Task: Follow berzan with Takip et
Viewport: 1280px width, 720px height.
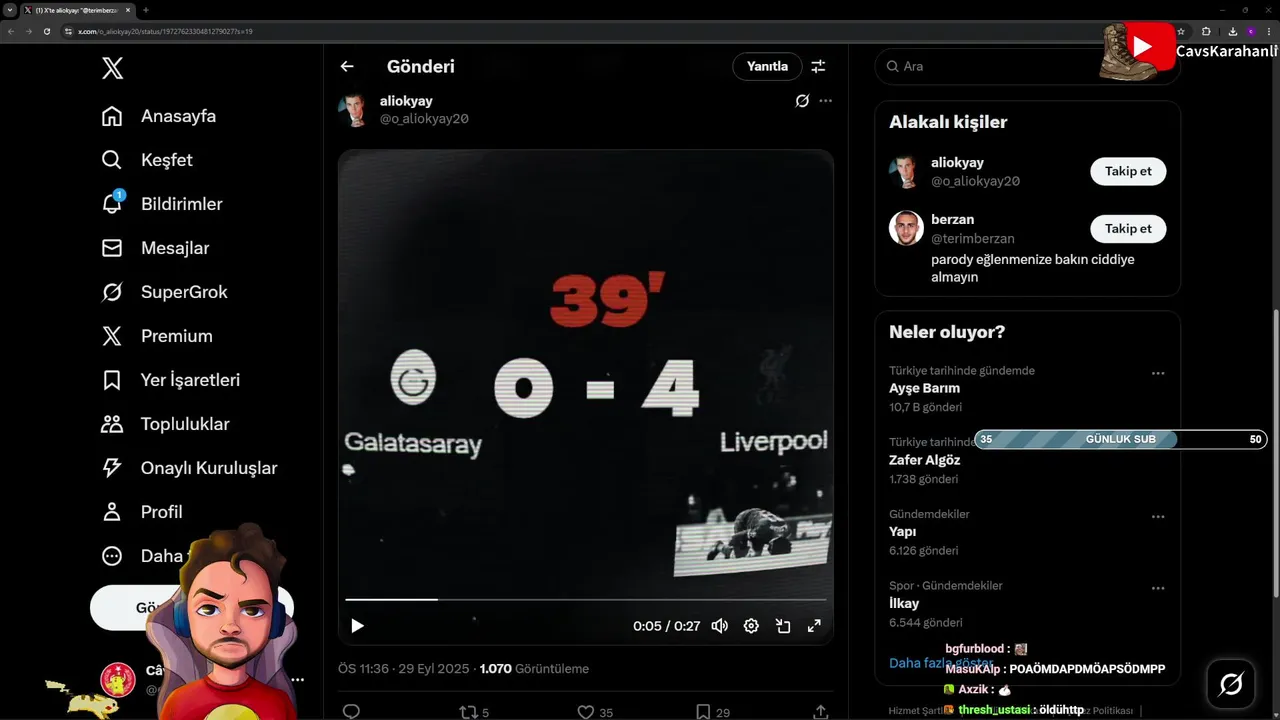Action: click(1128, 229)
